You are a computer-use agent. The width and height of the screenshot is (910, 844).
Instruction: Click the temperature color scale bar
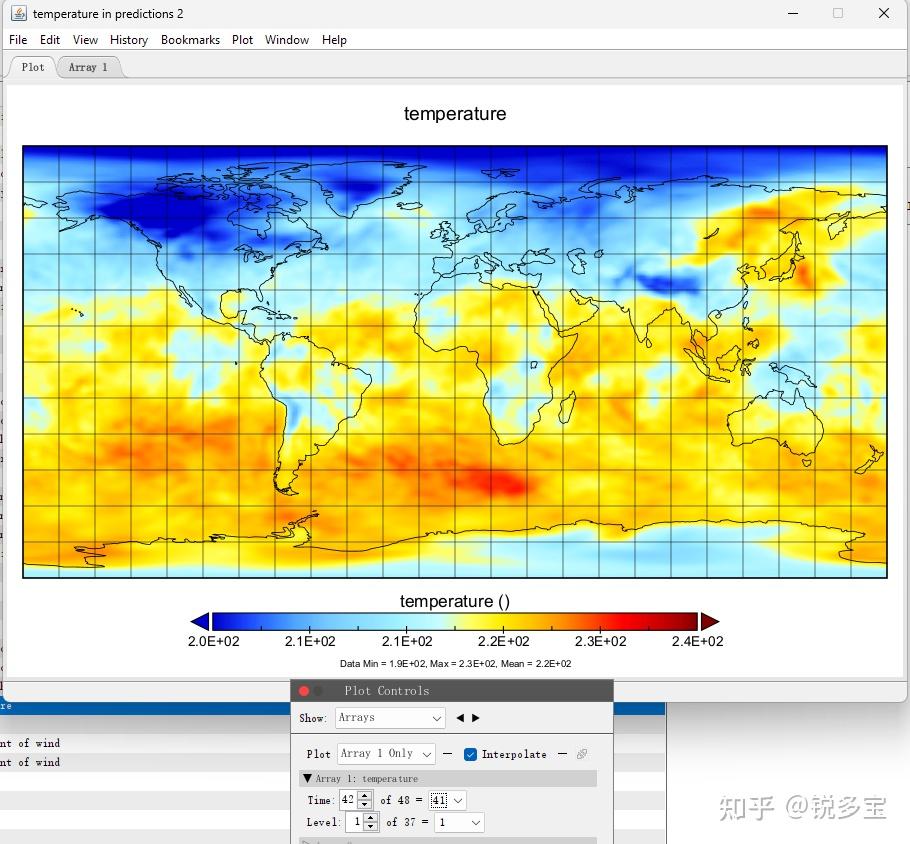[x=454, y=621]
